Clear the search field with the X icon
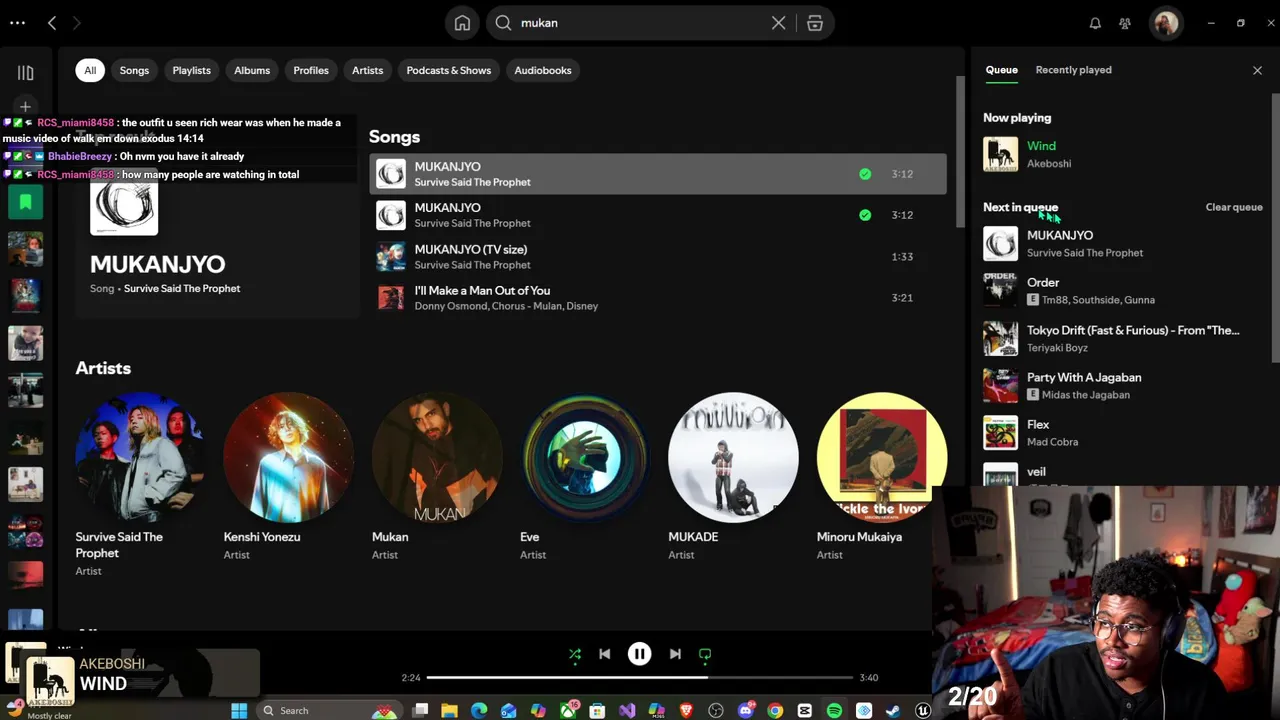The image size is (1280, 720). (x=778, y=23)
